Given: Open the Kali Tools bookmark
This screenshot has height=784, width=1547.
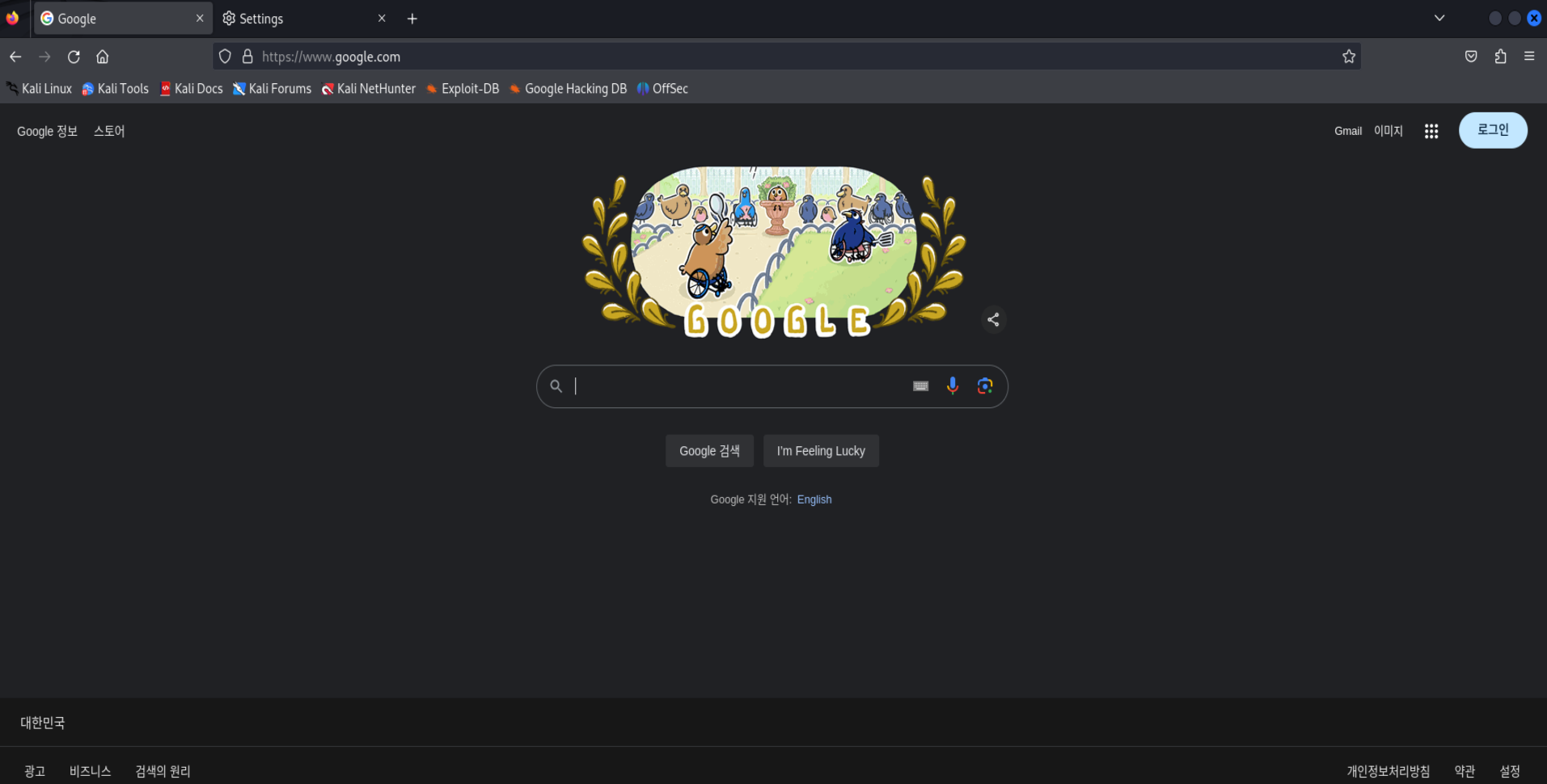Looking at the screenshot, I should click(115, 89).
